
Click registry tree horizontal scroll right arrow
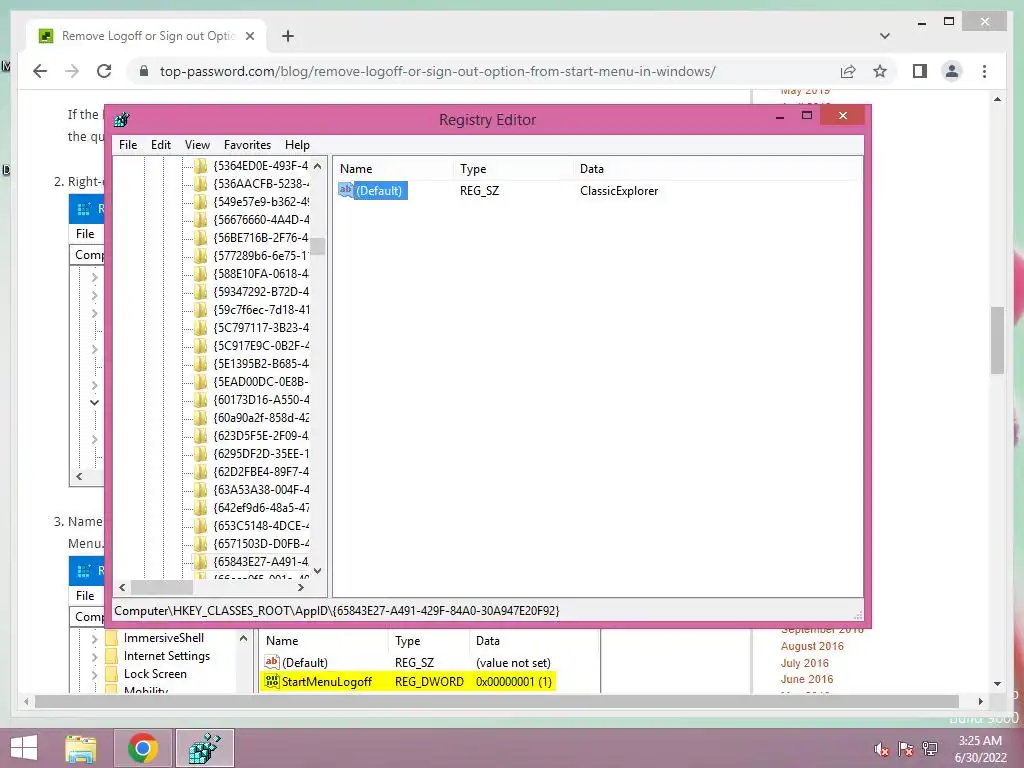click(300, 587)
